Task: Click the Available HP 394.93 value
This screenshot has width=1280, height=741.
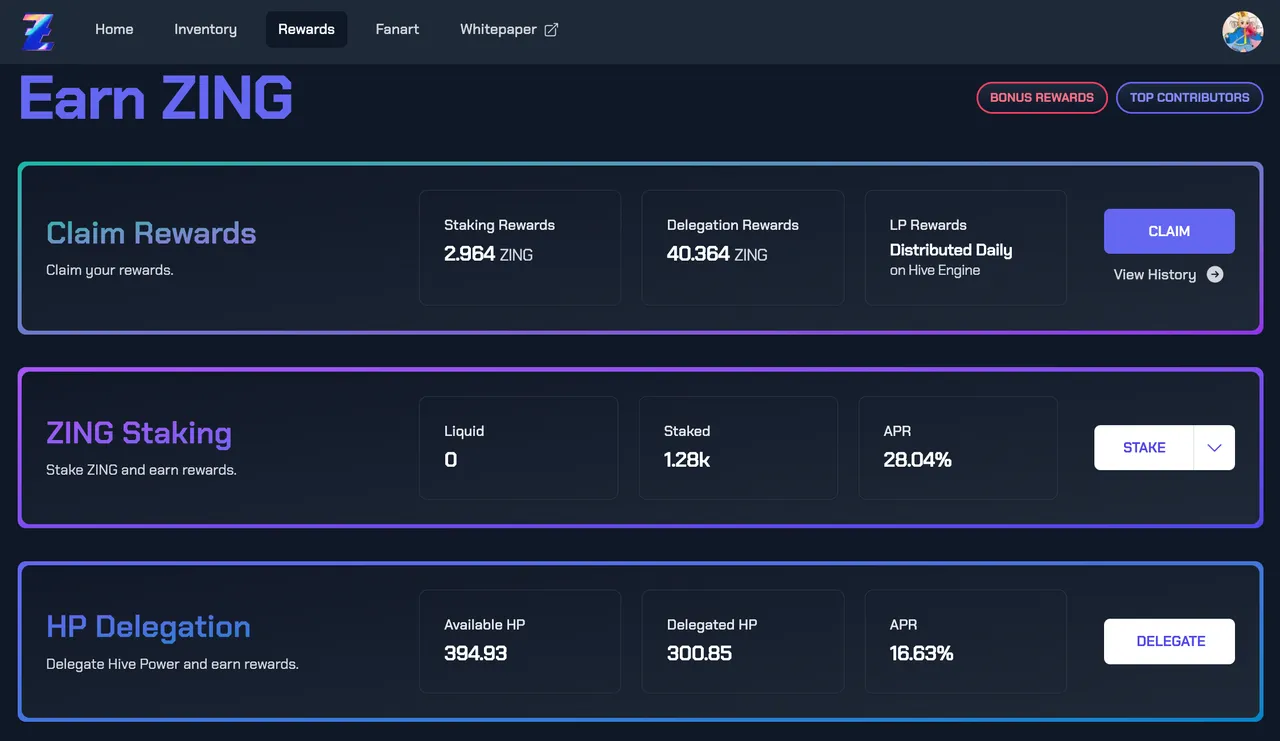Action: pos(475,653)
